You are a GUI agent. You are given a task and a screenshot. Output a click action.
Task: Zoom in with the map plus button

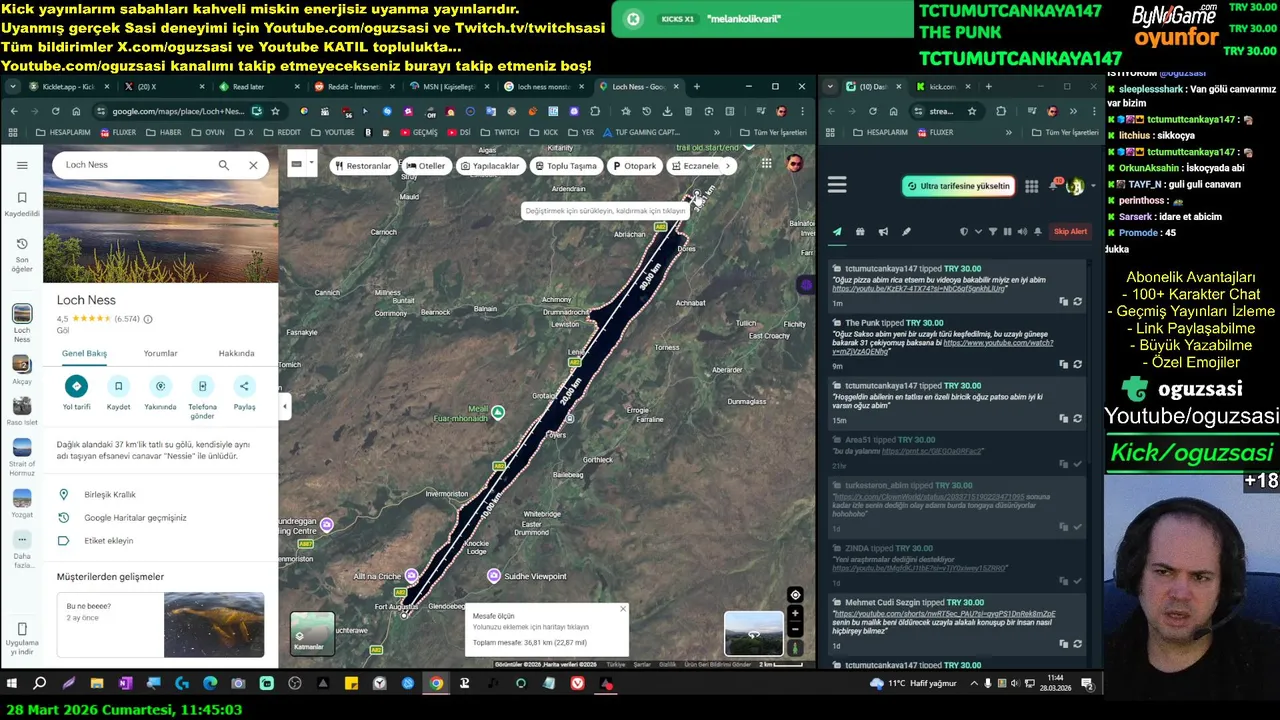[x=795, y=613]
